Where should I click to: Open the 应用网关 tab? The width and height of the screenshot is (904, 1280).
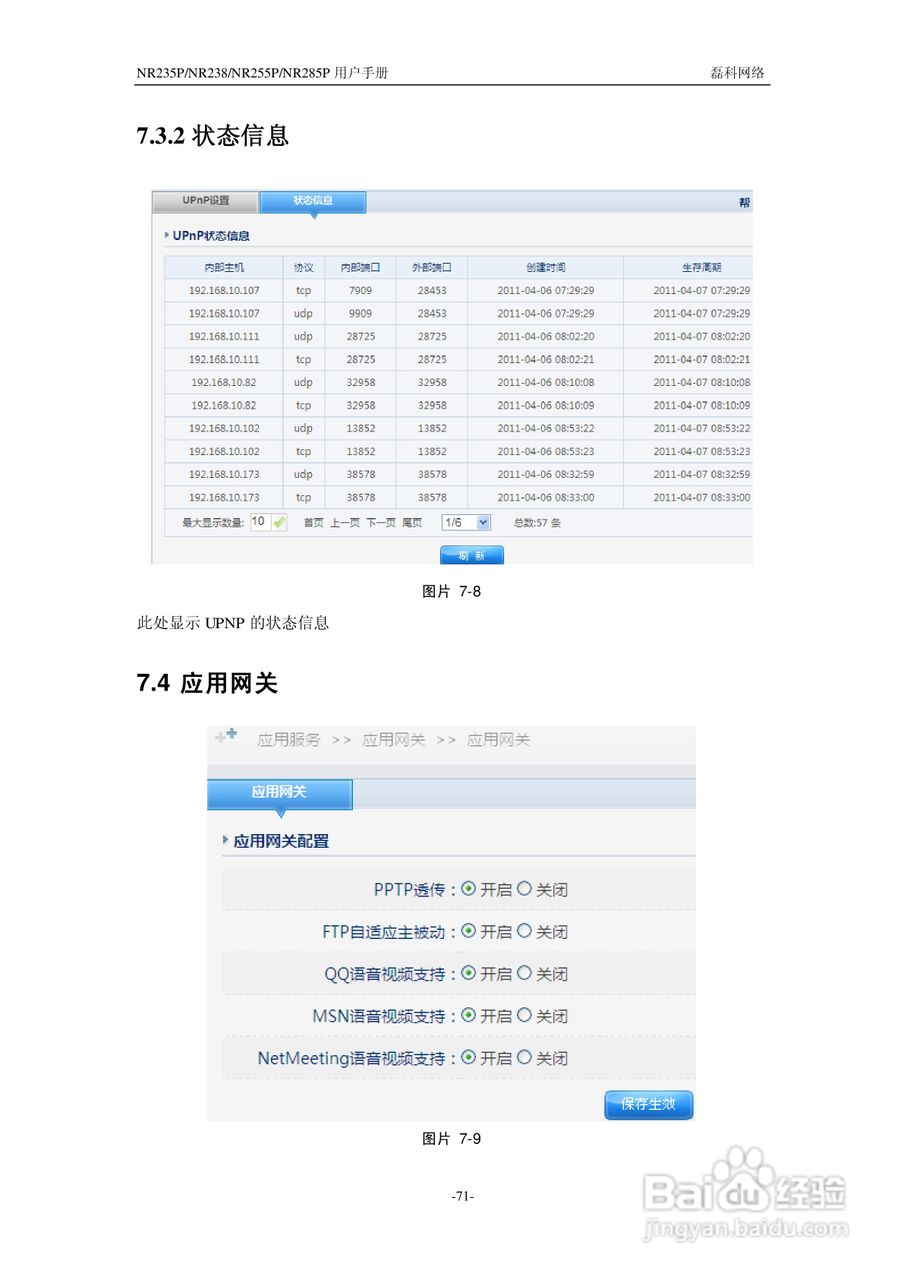[279, 793]
